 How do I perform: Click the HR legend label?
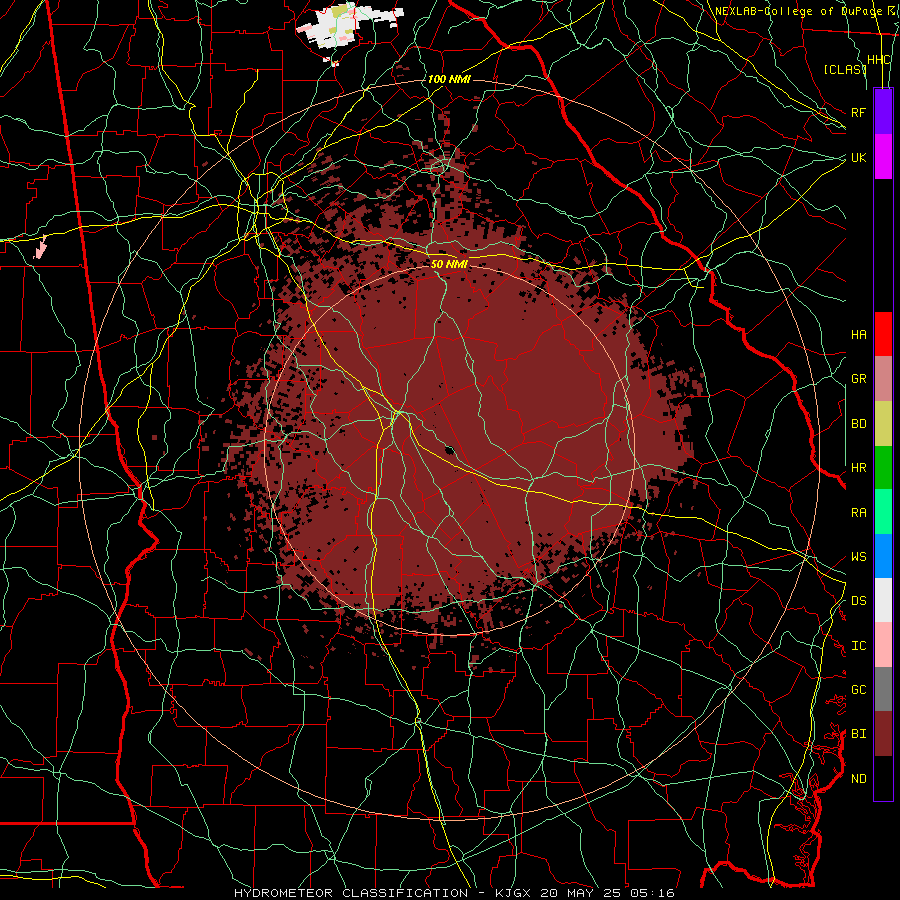click(858, 468)
